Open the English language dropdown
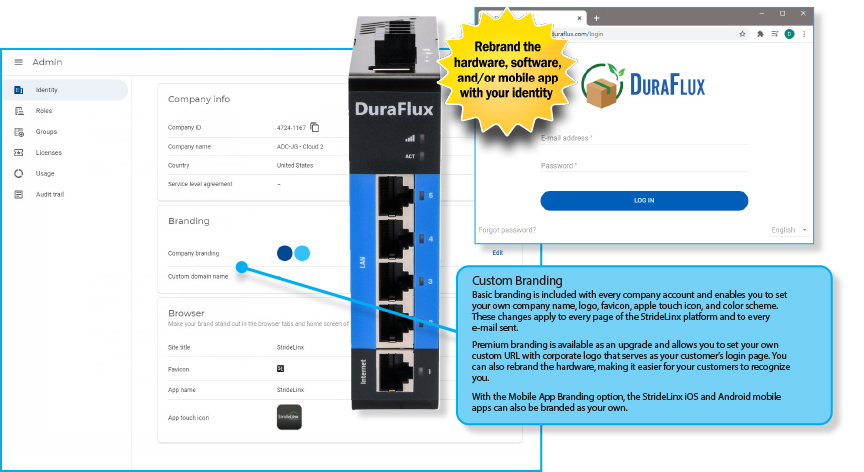The width and height of the screenshot is (864, 472). pos(789,230)
